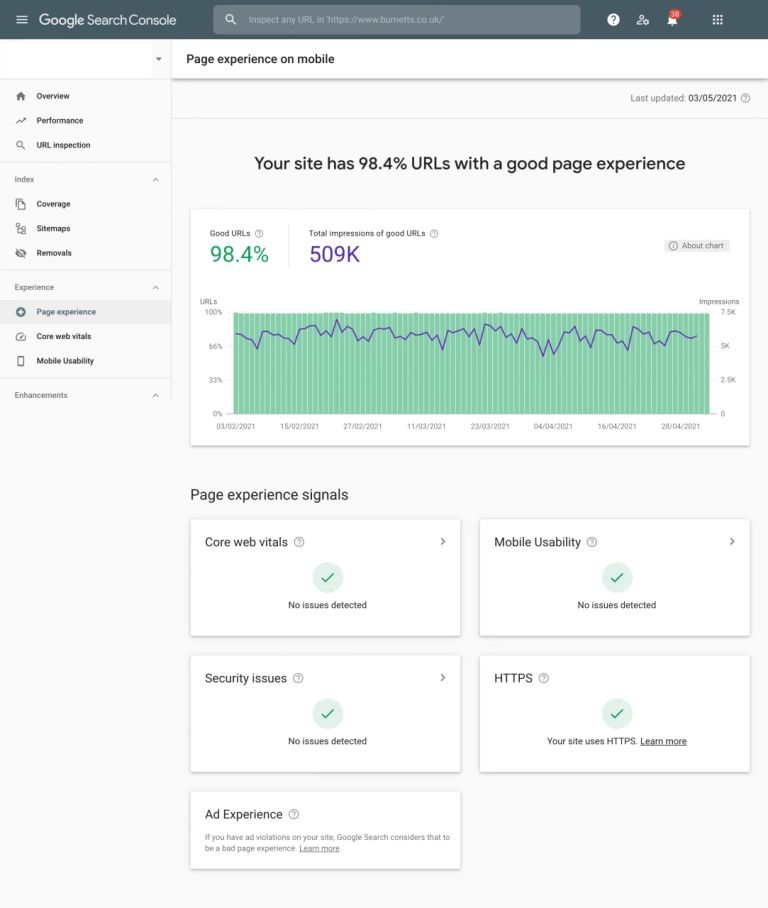This screenshot has width=768, height=908.
Task: Open the Google apps grid
Action: pyautogui.click(x=718, y=20)
